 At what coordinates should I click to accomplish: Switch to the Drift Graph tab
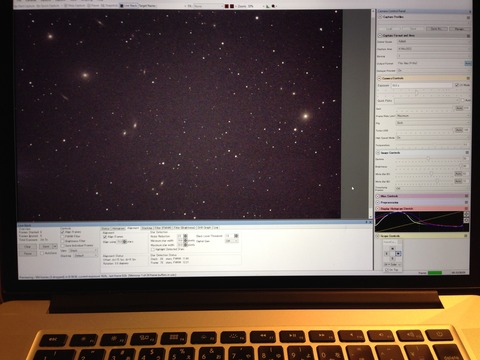[x=204, y=228]
